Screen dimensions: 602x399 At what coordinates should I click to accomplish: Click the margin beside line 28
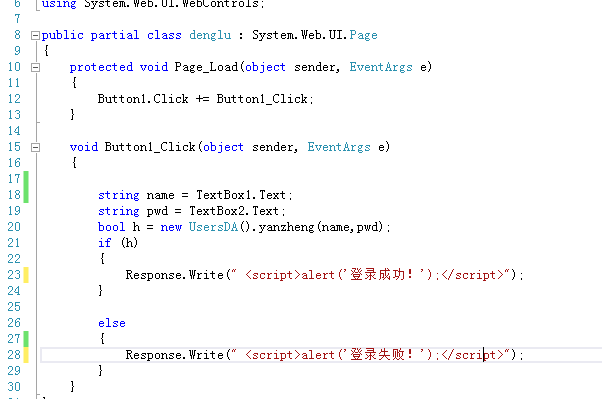[x=26, y=355]
